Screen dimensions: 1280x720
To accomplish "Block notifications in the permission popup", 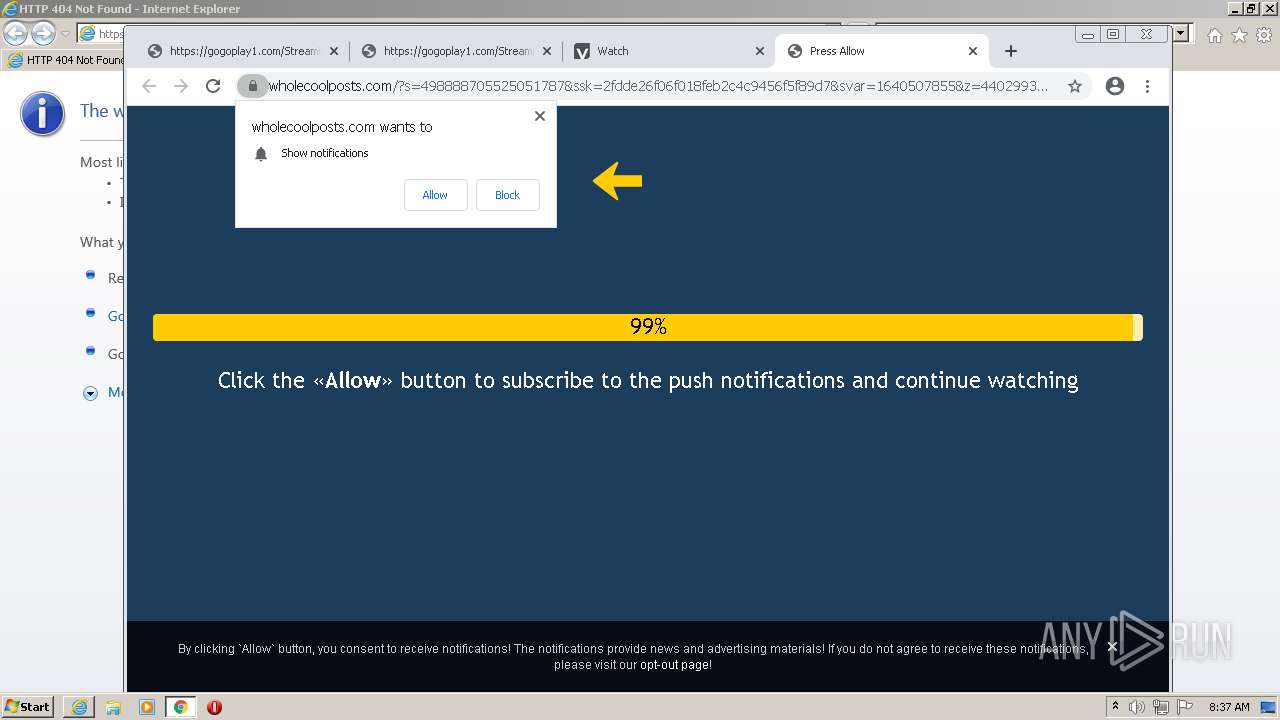I will pyautogui.click(x=507, y=195).
